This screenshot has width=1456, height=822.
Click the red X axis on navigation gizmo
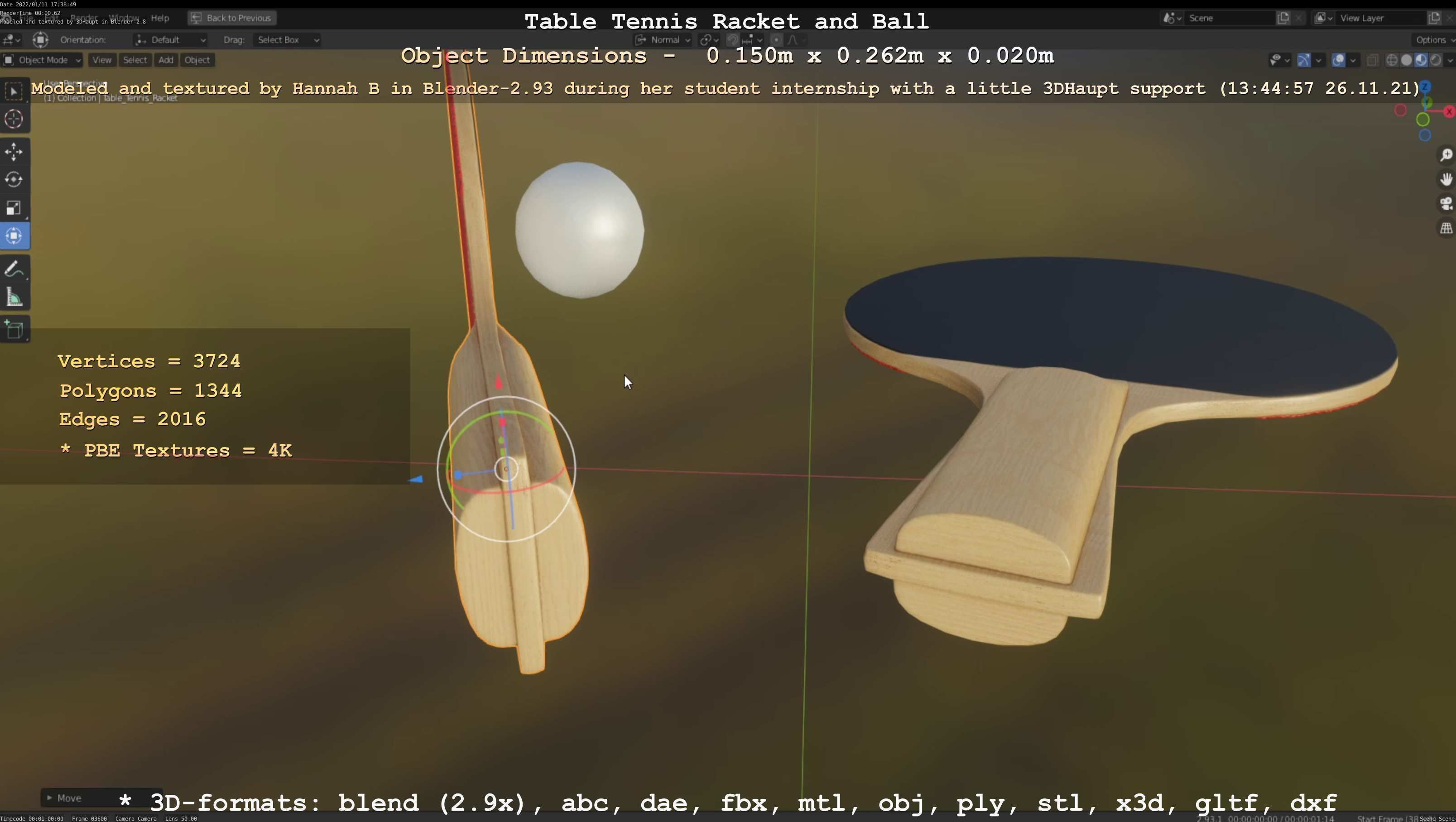click(x=1449, y=111)
